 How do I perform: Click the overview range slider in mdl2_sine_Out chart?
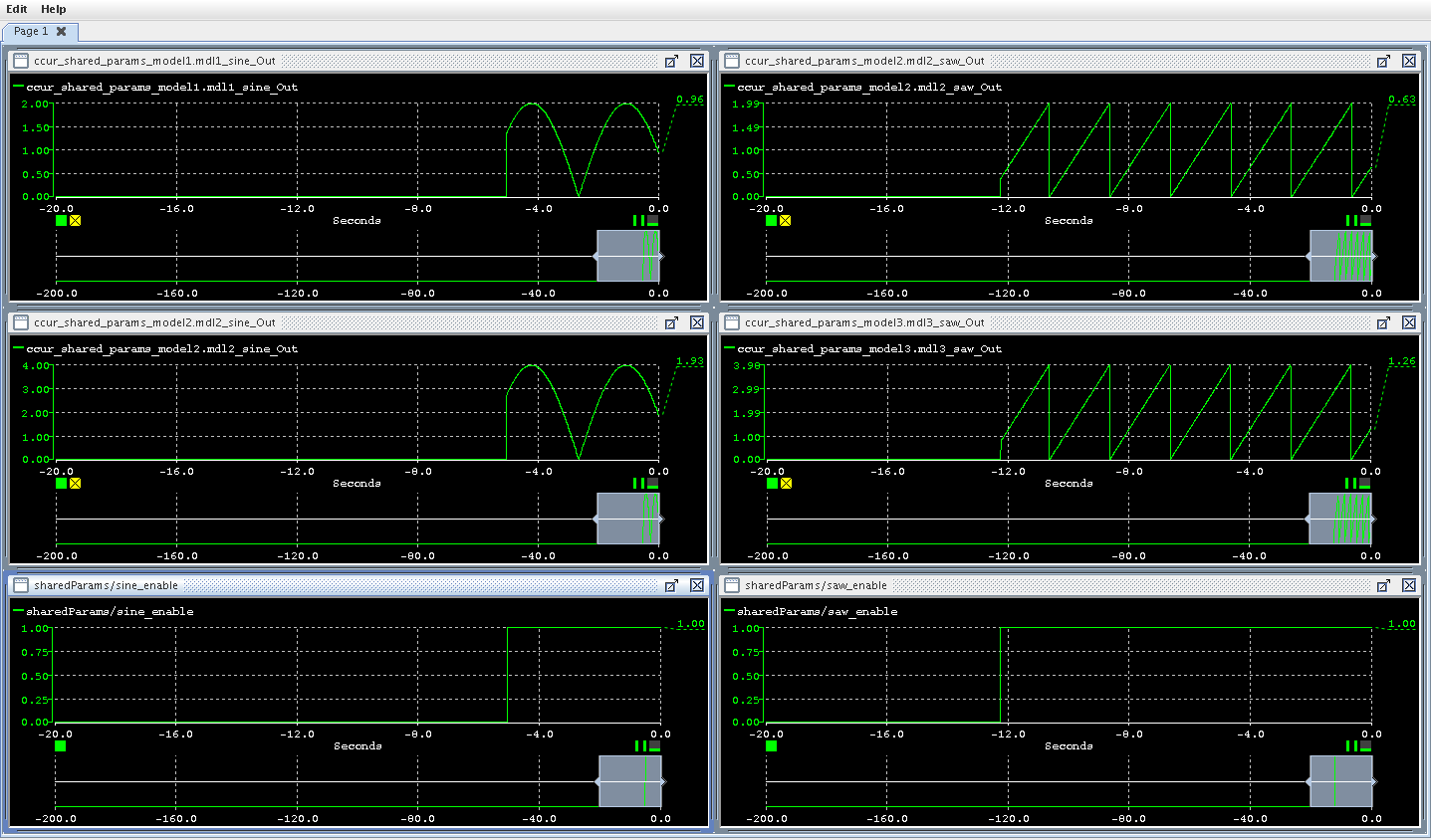[628, 519]
